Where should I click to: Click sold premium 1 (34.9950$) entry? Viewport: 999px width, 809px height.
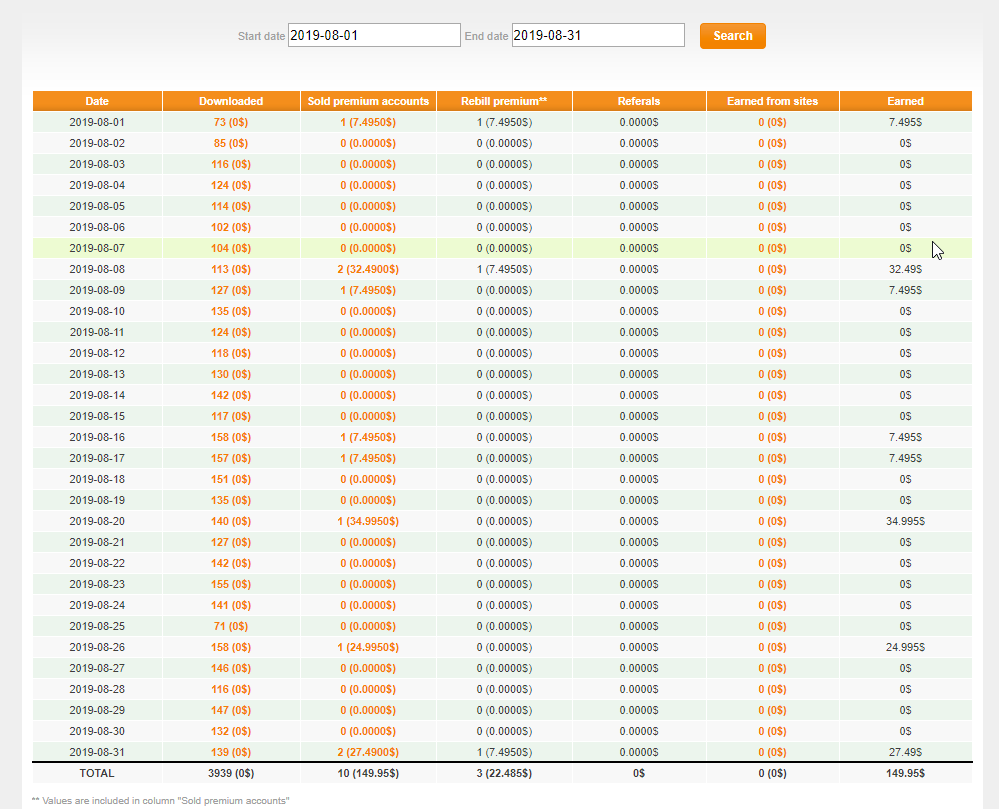[368, 521]
